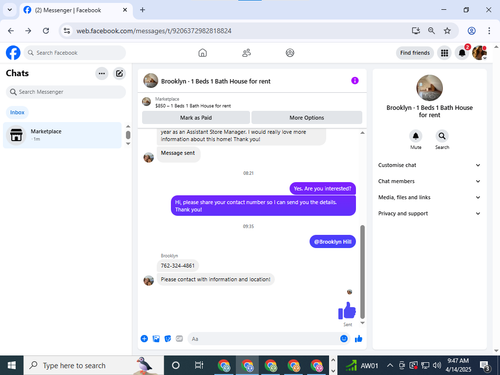The height and width of the screenshot is (375, 500).
Task: Click the conversation vertical scrollbar thumb
Action: point(362,272)
